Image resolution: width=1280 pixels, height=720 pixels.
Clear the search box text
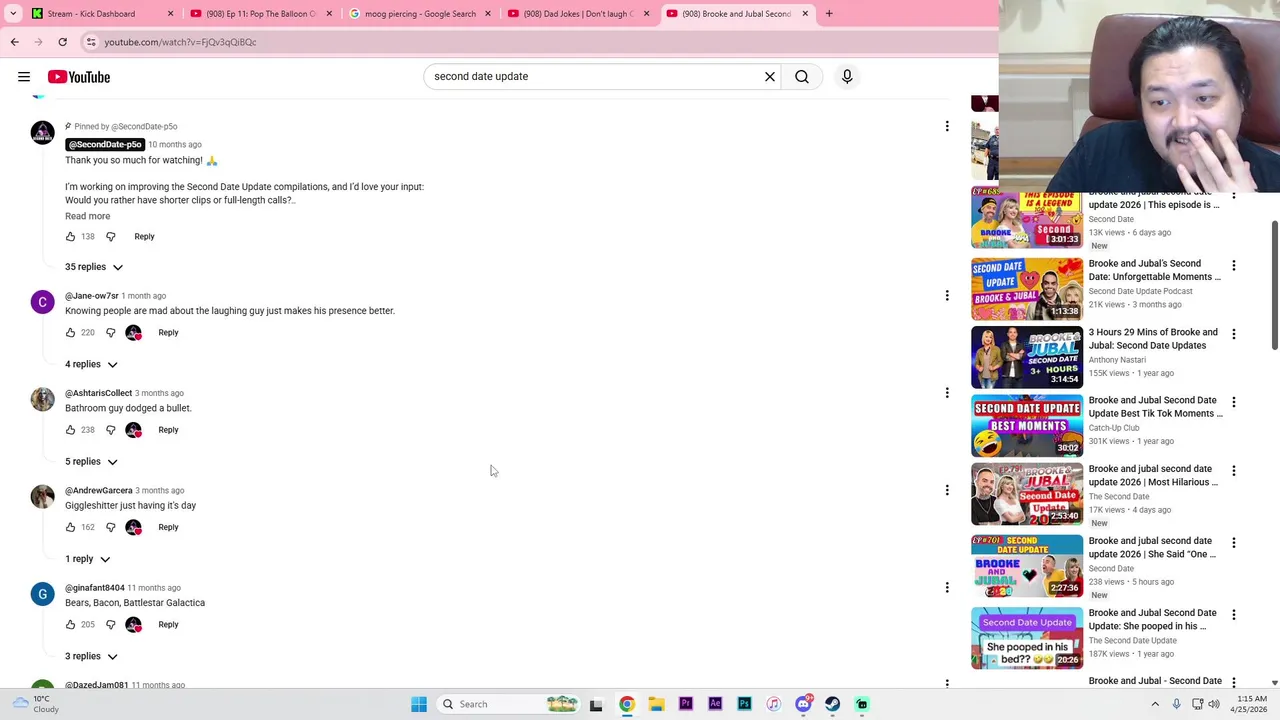click(770, 76)
